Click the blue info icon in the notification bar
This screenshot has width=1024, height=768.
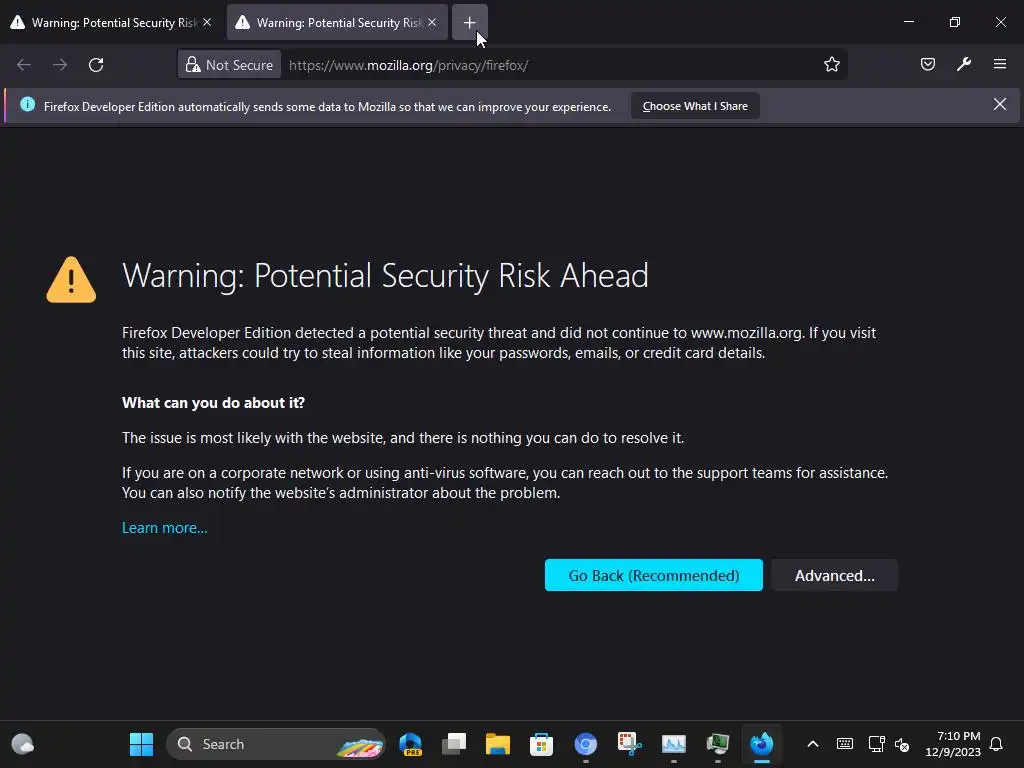(27, 104)
